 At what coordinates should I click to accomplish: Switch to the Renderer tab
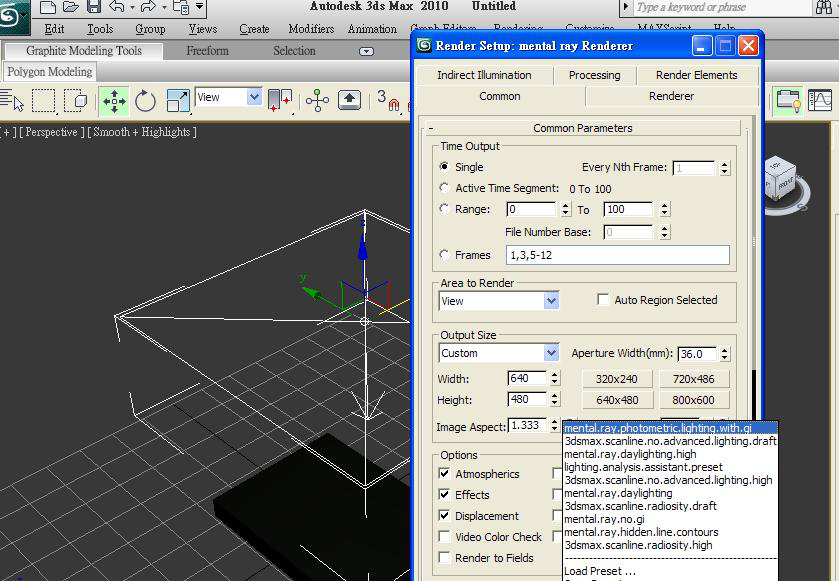tap(671, 96)
